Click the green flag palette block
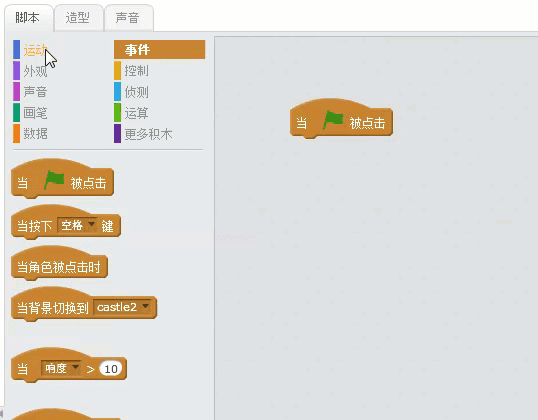This screenshot has height=420, width=538. tap(62, 179)
